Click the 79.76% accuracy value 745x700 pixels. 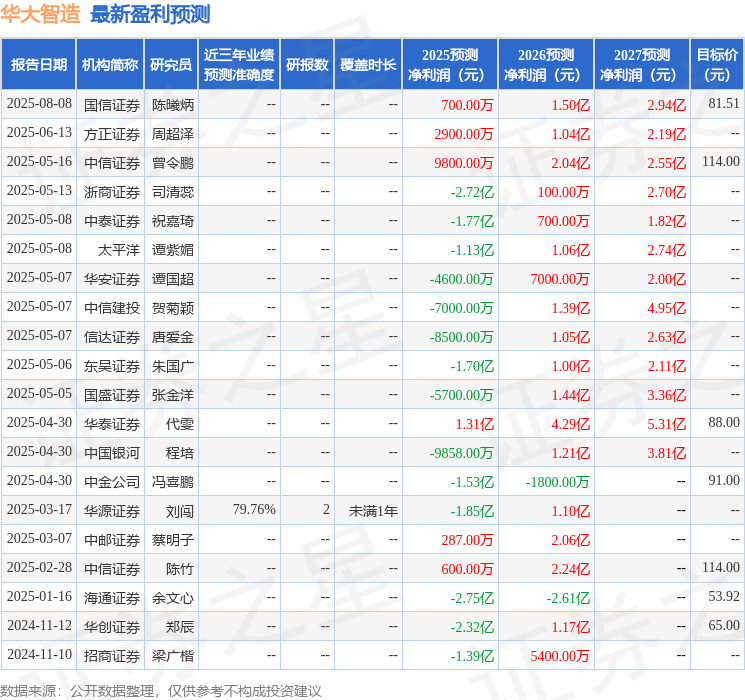(x=254, y=509)
